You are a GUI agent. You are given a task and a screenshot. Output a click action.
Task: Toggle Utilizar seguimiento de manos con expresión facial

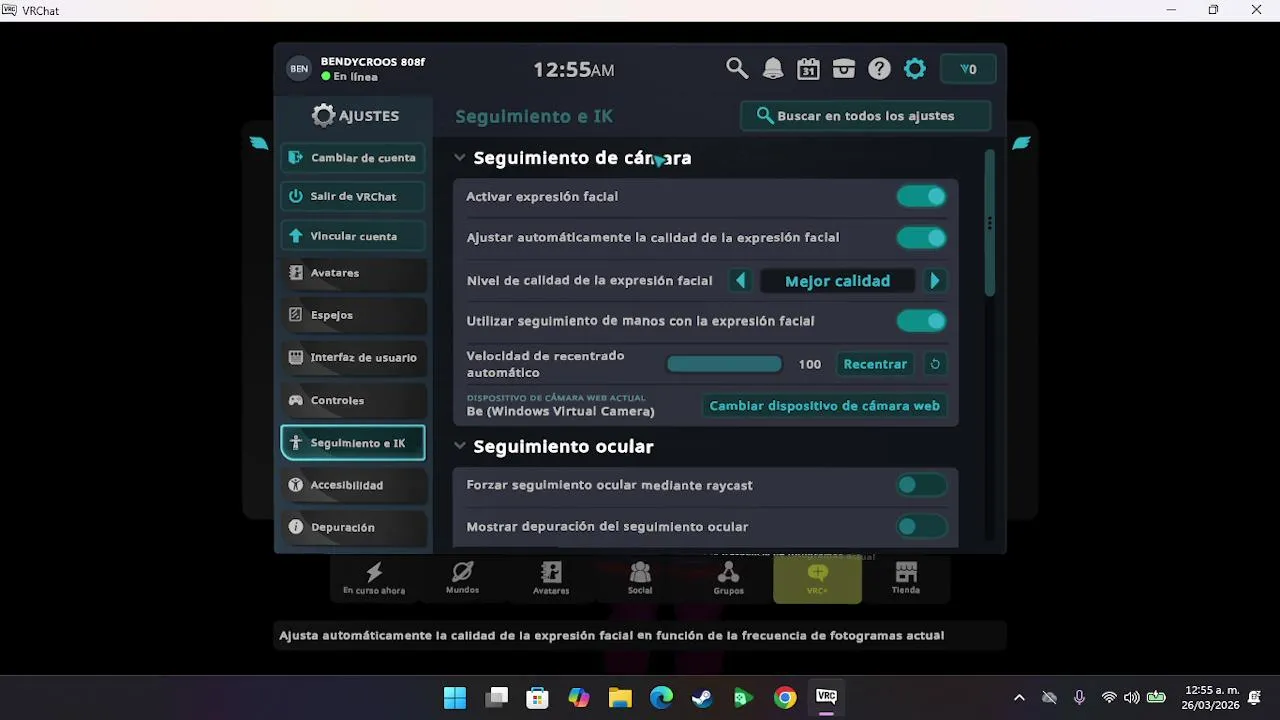[x=921, y=320]
